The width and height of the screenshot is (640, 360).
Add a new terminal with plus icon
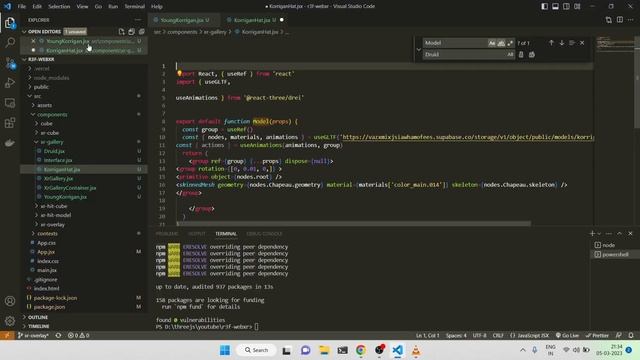(x=592, y=233)
